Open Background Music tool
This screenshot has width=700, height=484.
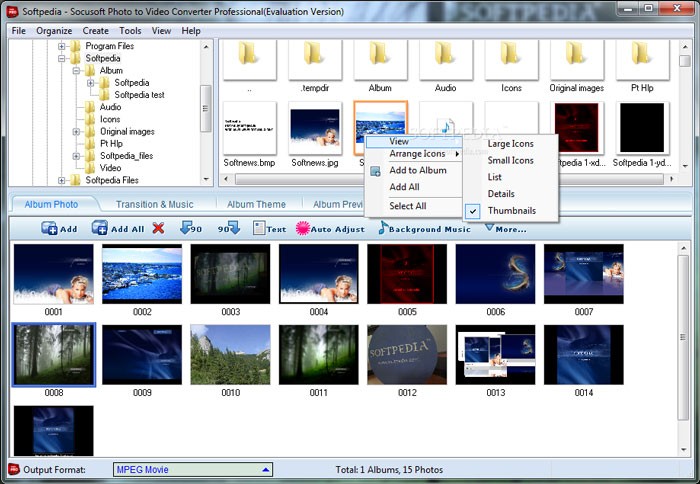click(x=425, y=229)
